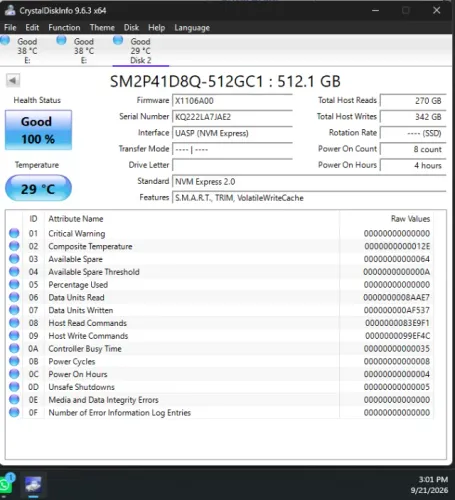The height and width of the screenshot is (500, 455).
Task: Click the status orb for Data Units Written
Action: 14,310
